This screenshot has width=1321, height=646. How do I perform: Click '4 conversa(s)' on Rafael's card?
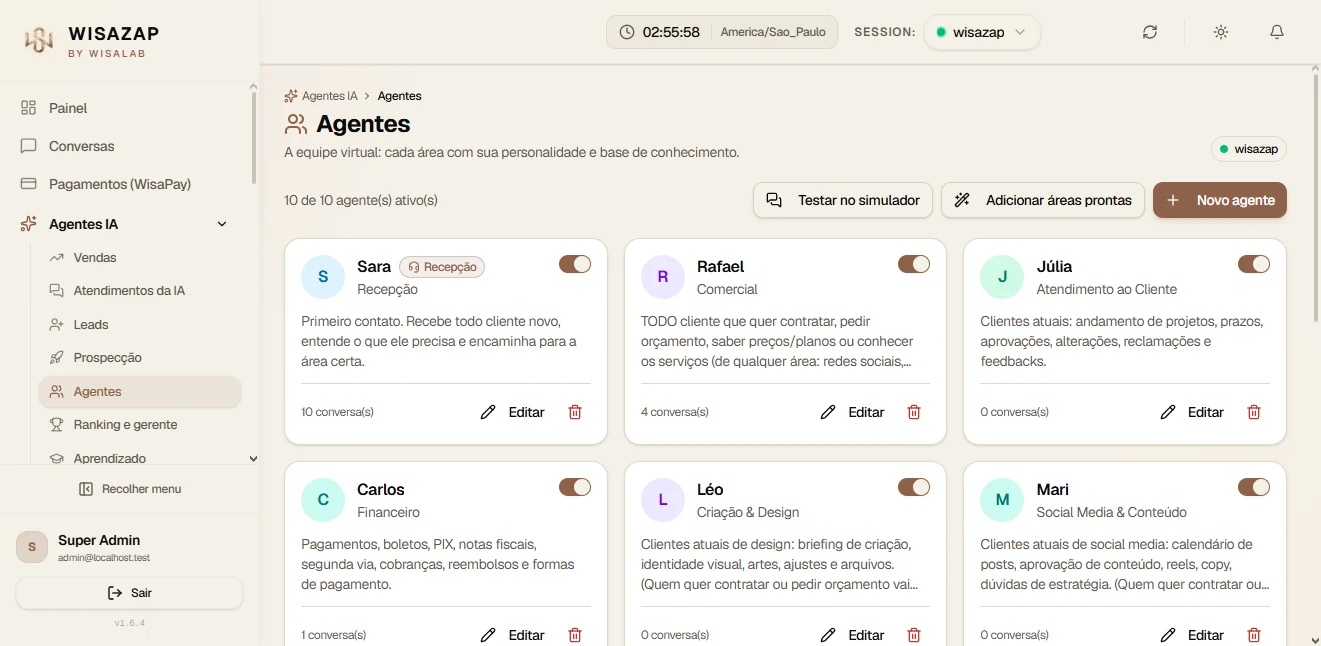point(674,412)
